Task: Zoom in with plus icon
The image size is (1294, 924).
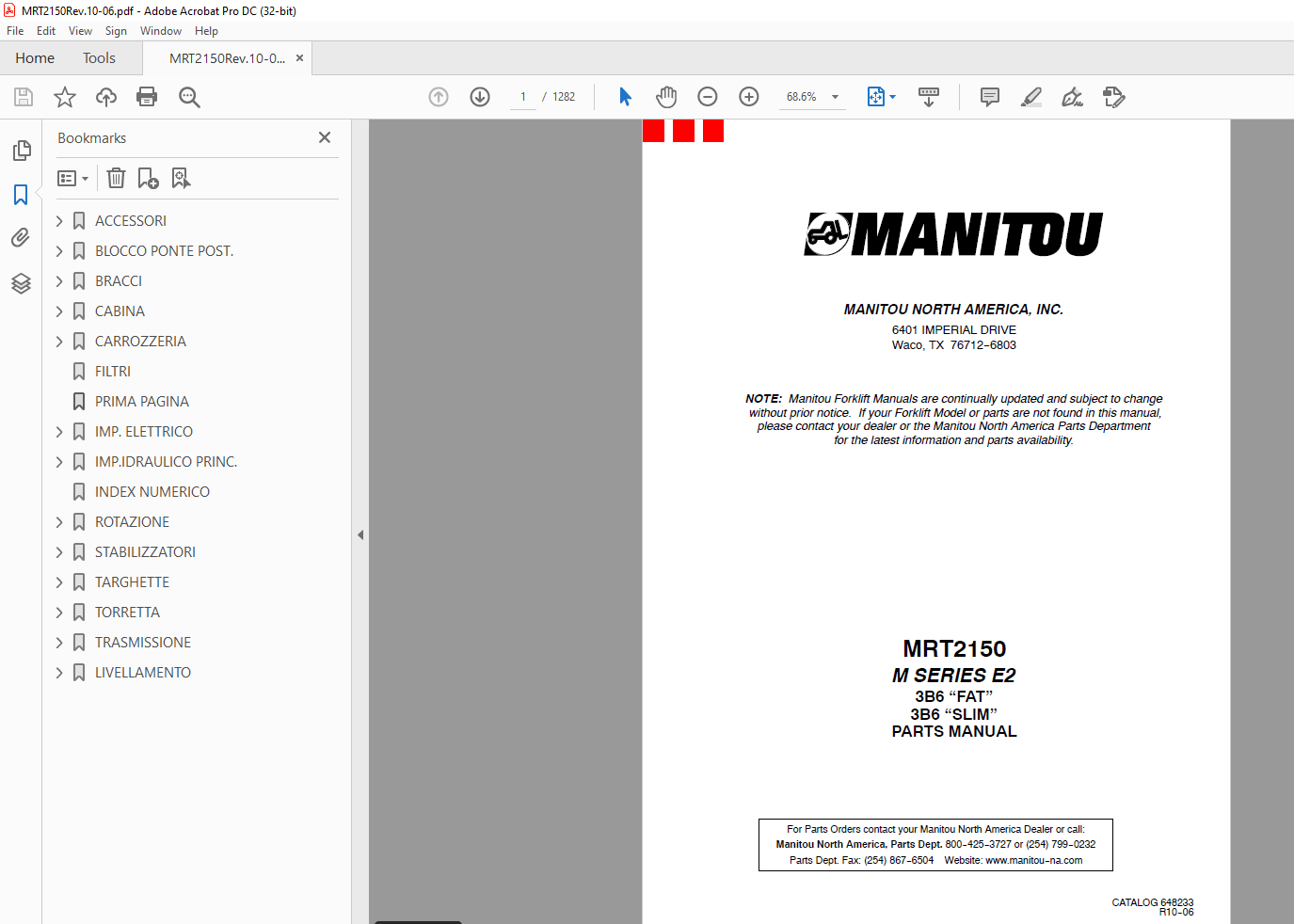Action: pyautogui.click(x=749, y=97)
